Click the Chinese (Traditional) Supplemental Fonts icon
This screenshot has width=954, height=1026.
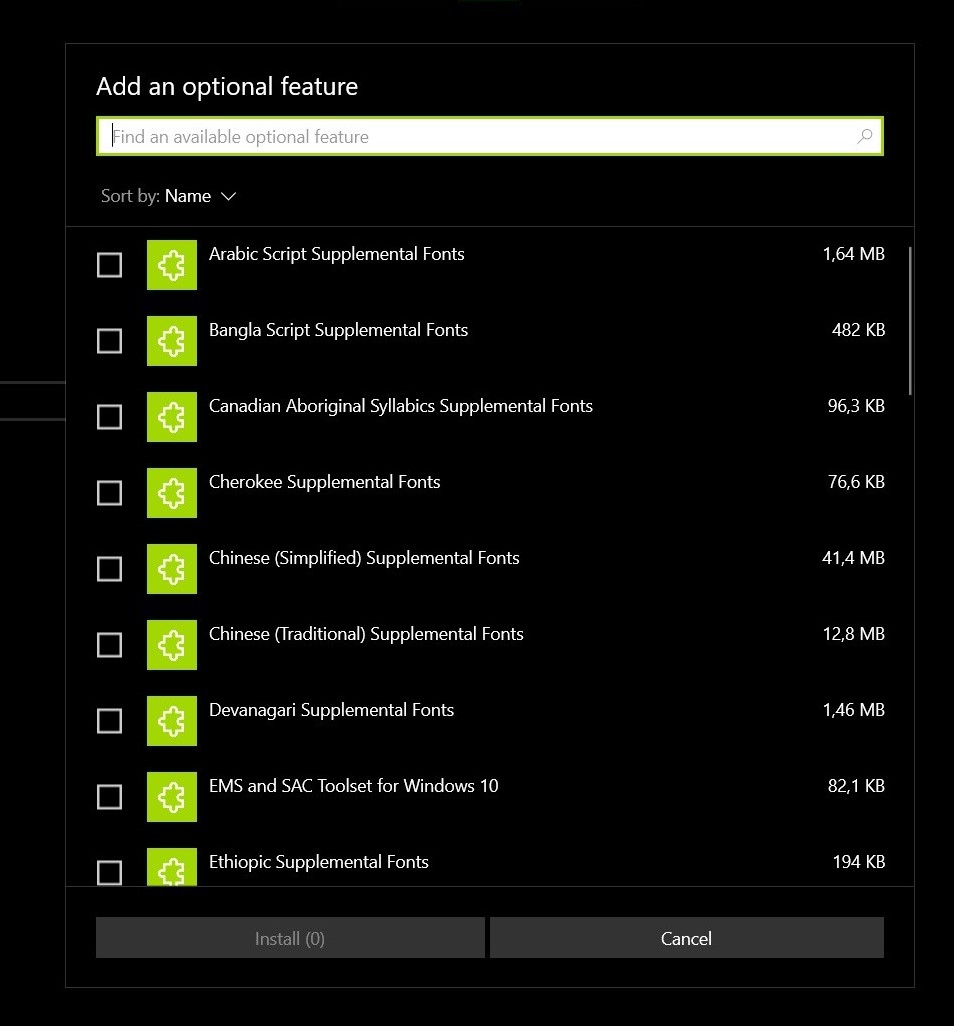(172, 645)
